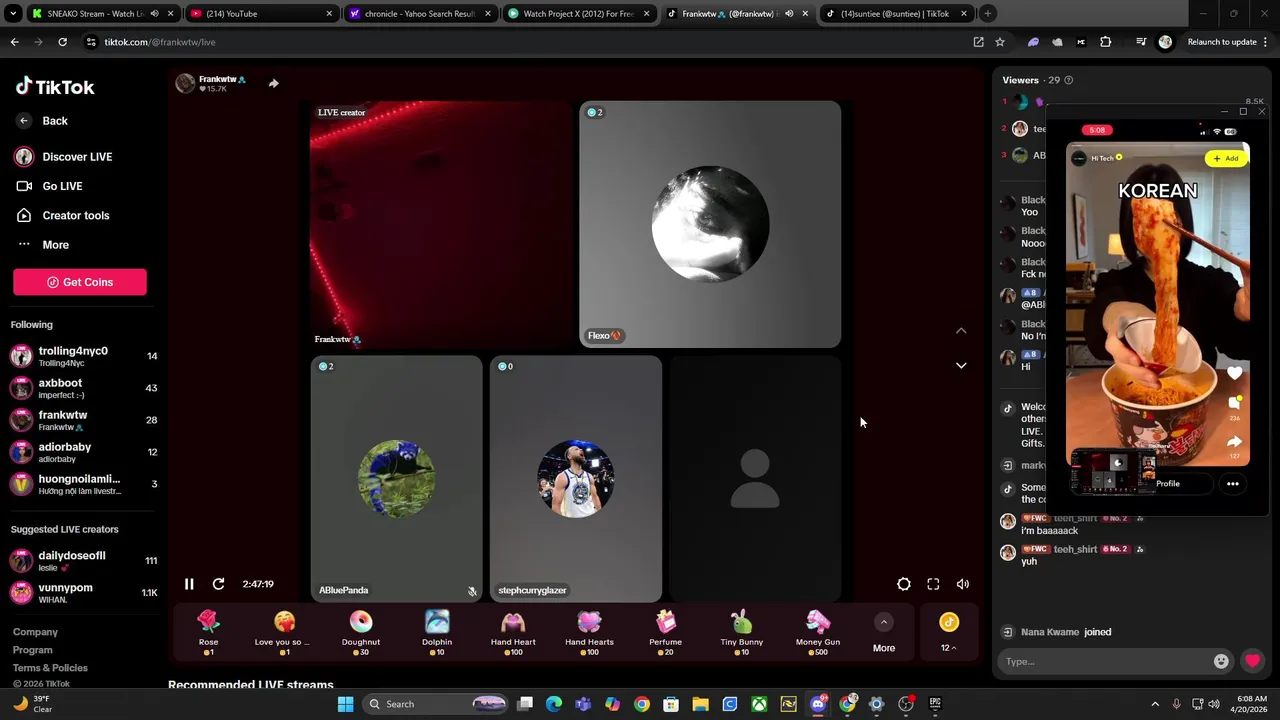Open suggested creator vunnypom
Image resolution: width=1280 pixels, height=720 pixels.
(84, 592)
